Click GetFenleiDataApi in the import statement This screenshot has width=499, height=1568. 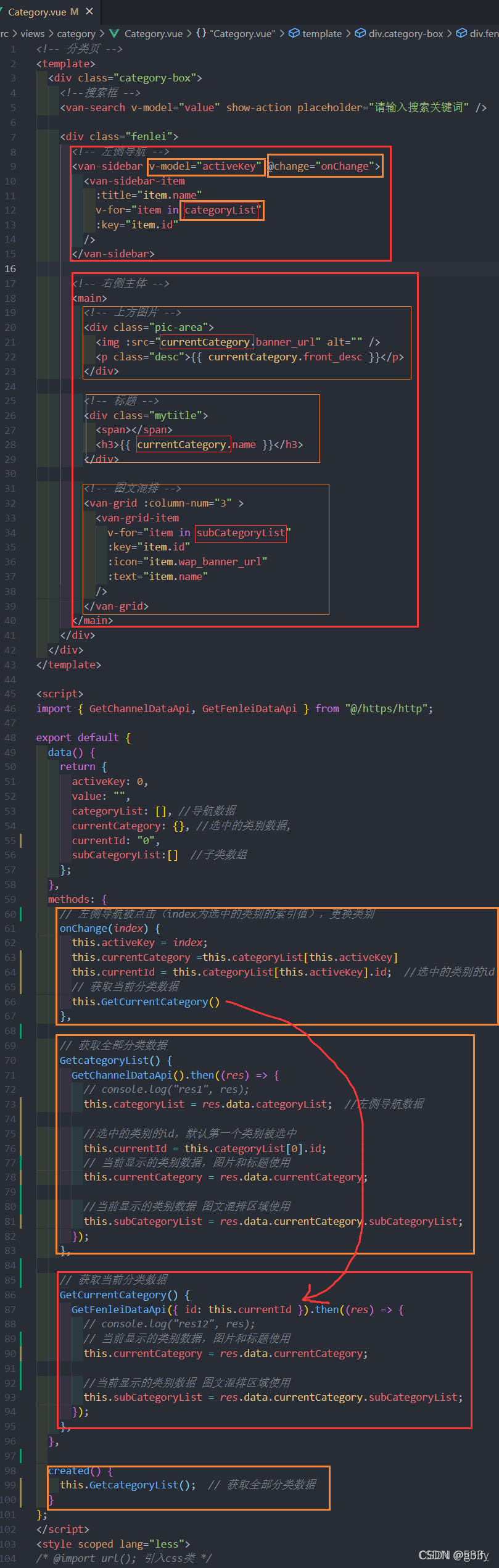pos(249,708)
